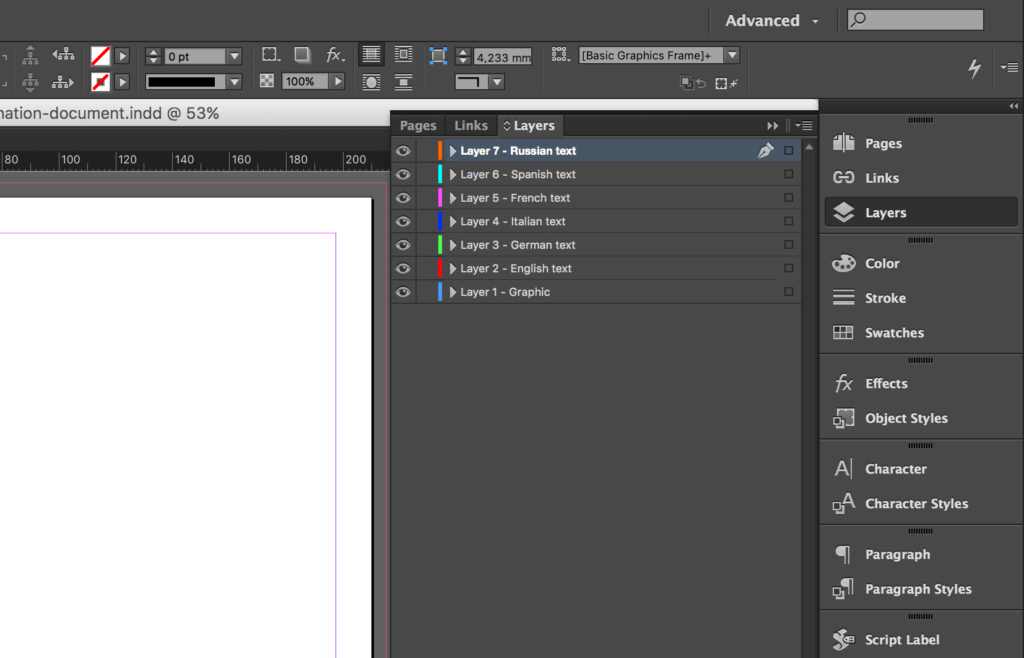The image size is (1024, 658).
Task: Open the Character panel
Action: pyautogui.click(x=895, y=468)
